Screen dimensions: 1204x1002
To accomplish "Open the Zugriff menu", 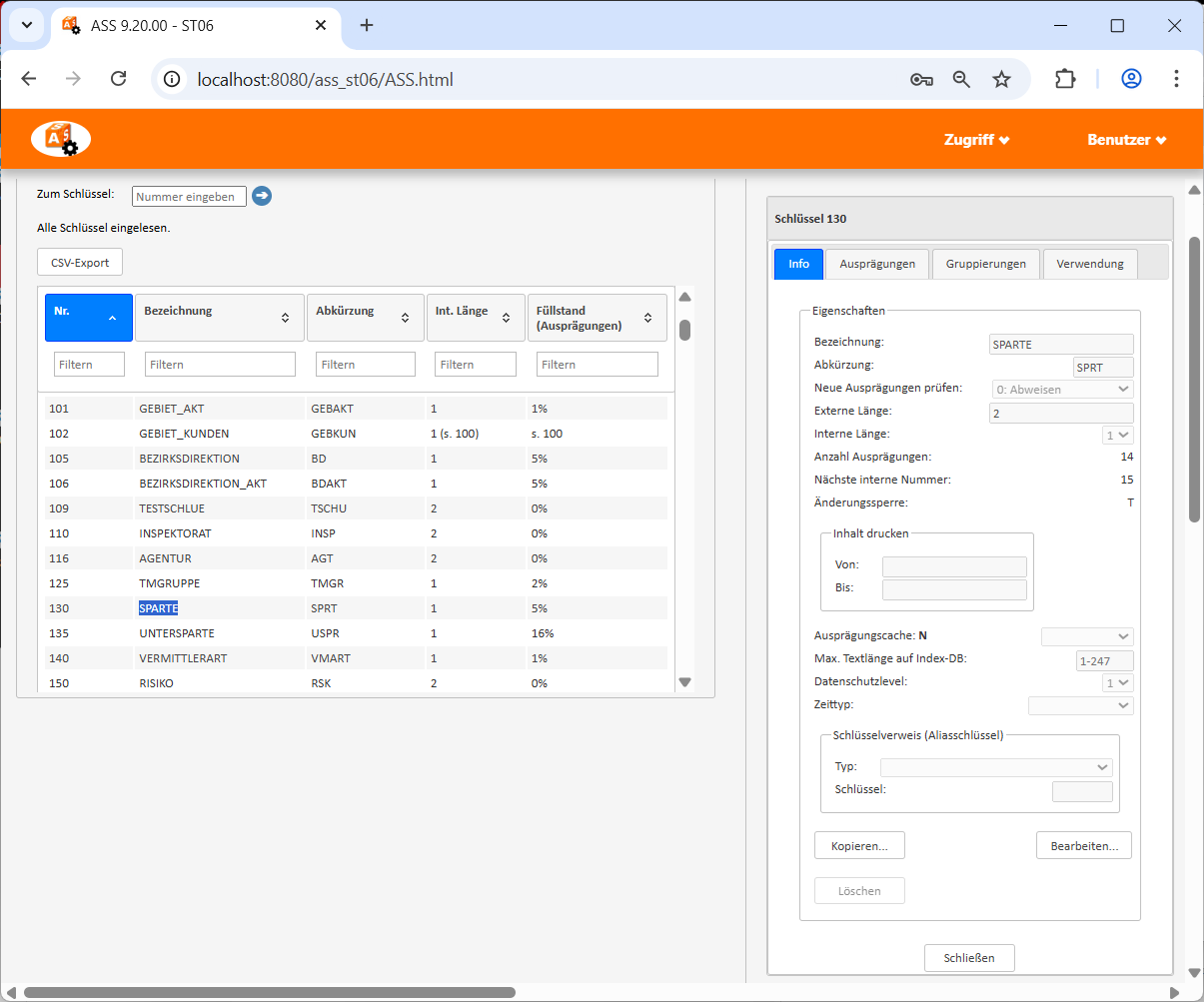I will click(x=976, y=140).
